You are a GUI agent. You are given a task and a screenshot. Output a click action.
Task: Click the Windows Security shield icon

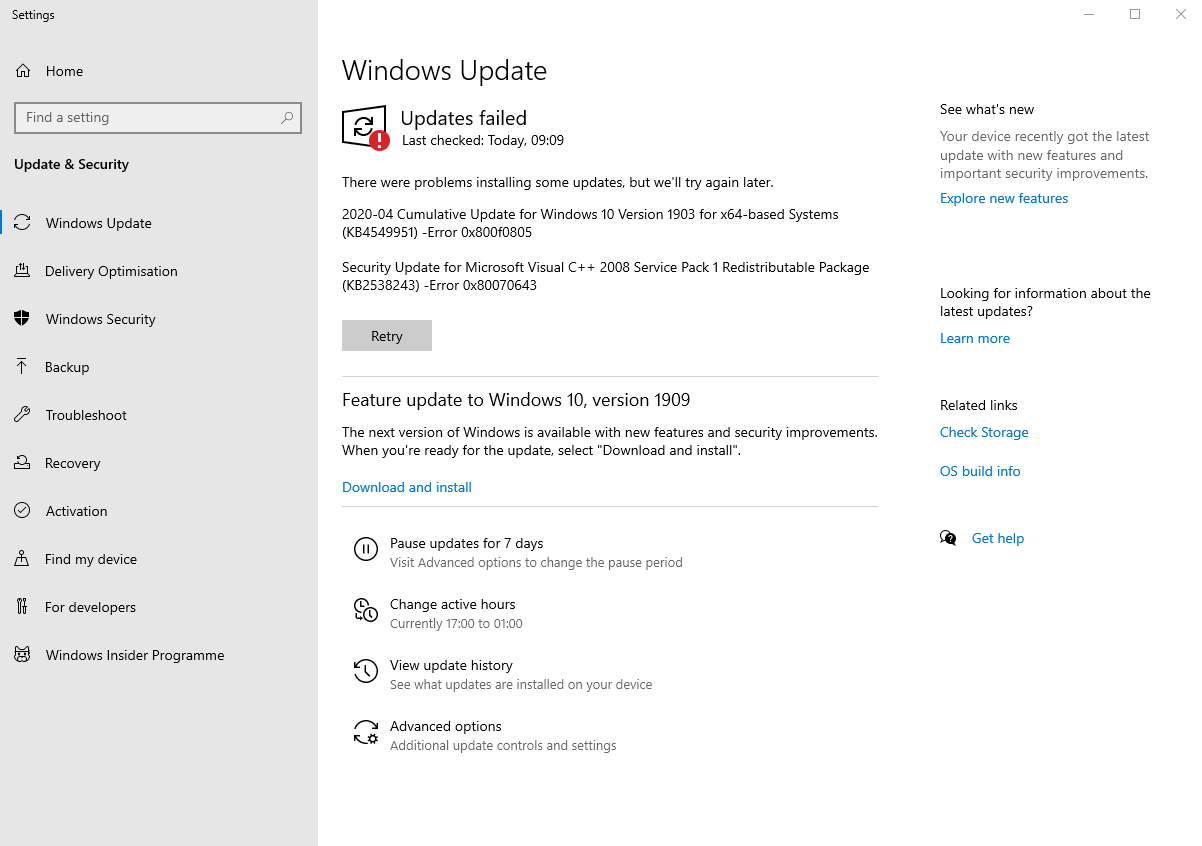22,319
